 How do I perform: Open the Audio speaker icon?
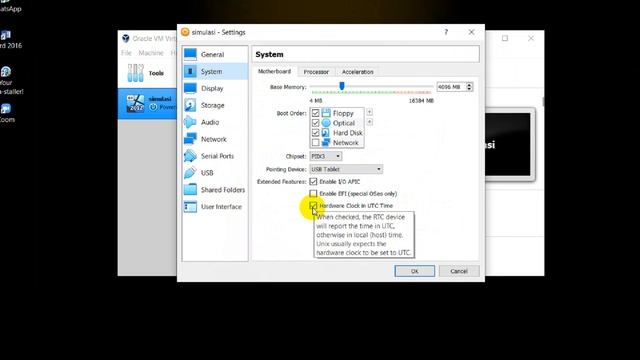pos(190,122)
